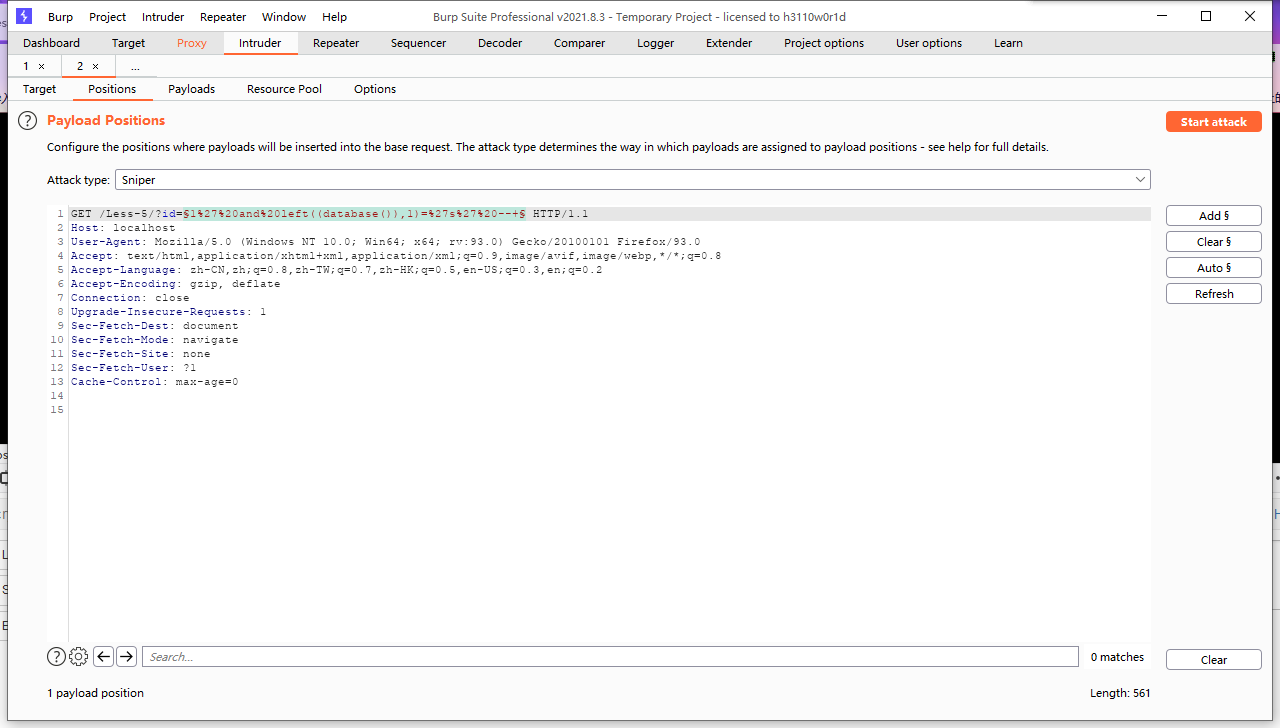1280x728 pixels.
Task: Click the 'Length: 561' status text
Action: click(x=1120, y=693)
